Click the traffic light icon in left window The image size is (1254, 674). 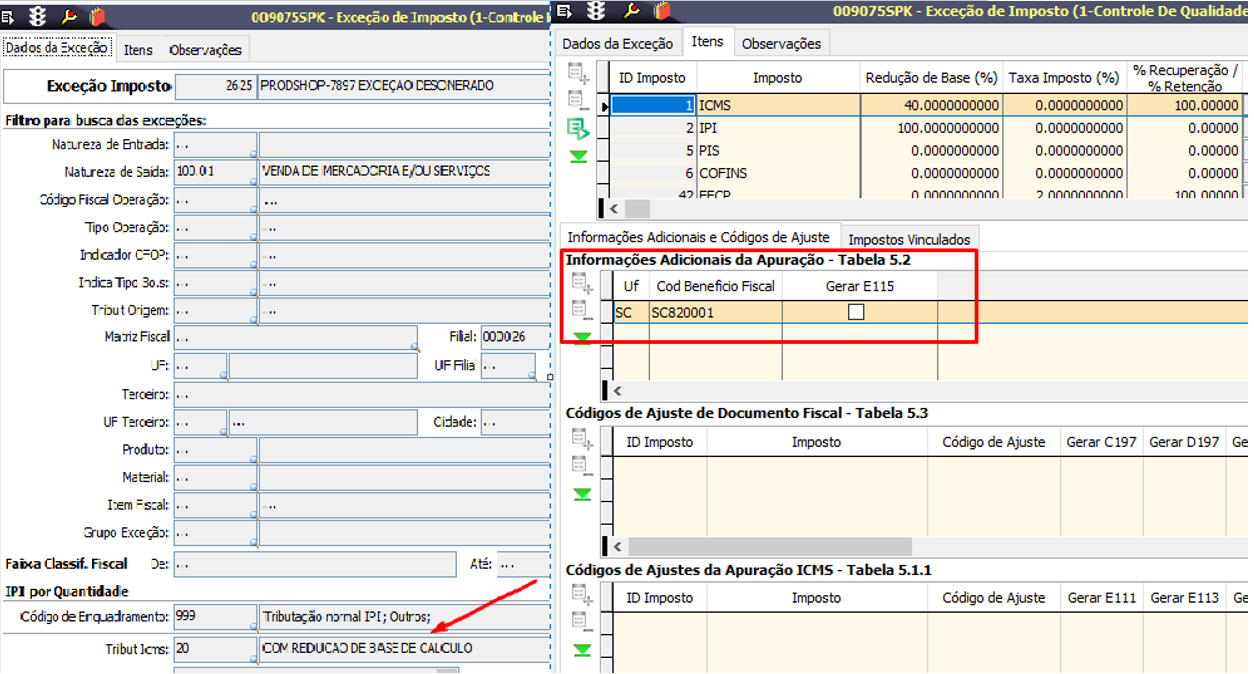[x=37, y=15]
